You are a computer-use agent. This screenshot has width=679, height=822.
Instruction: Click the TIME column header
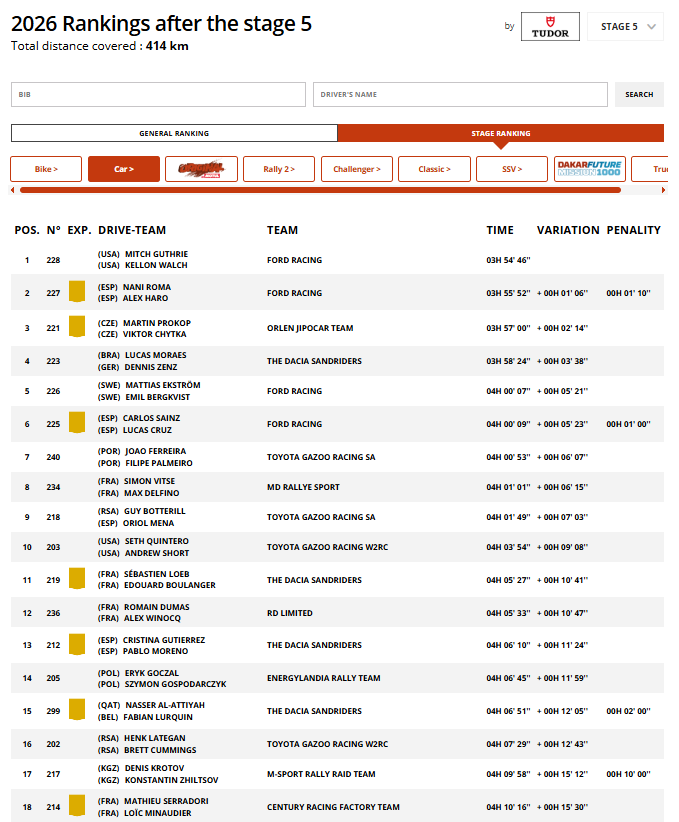tap(500, 230)
